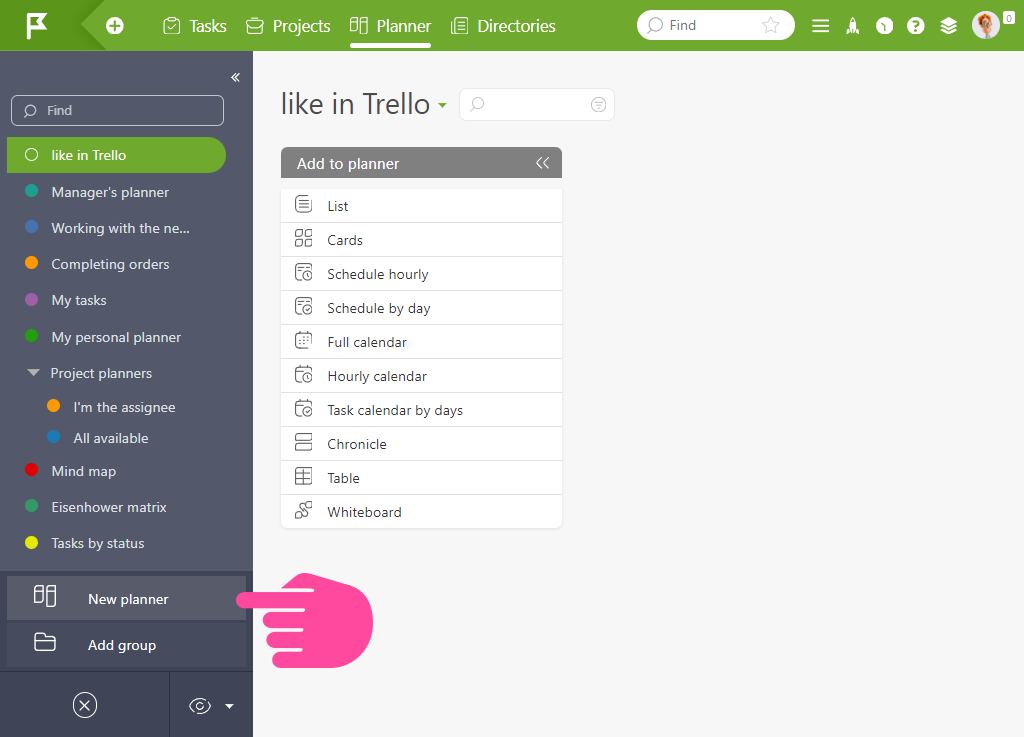Open My personal planner
Screen dimensions: 1024x737
click(x=116, y=337)
